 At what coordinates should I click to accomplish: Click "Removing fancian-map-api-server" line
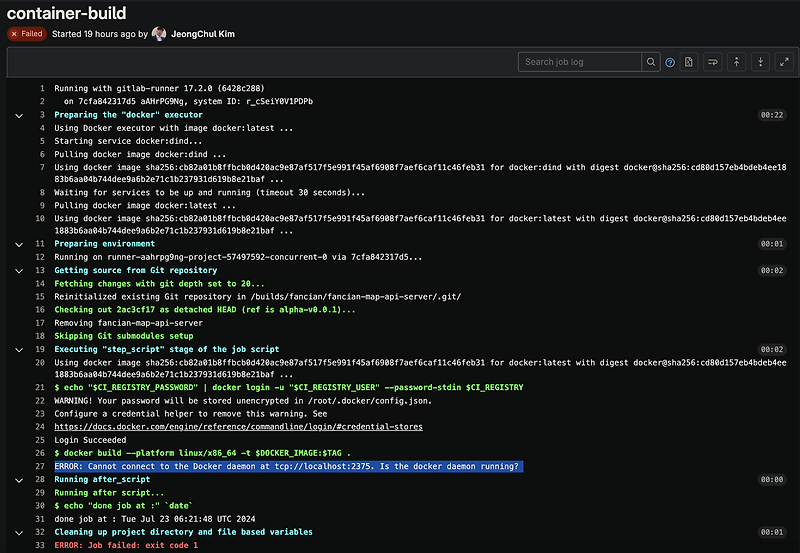click(x=129, y=323)
